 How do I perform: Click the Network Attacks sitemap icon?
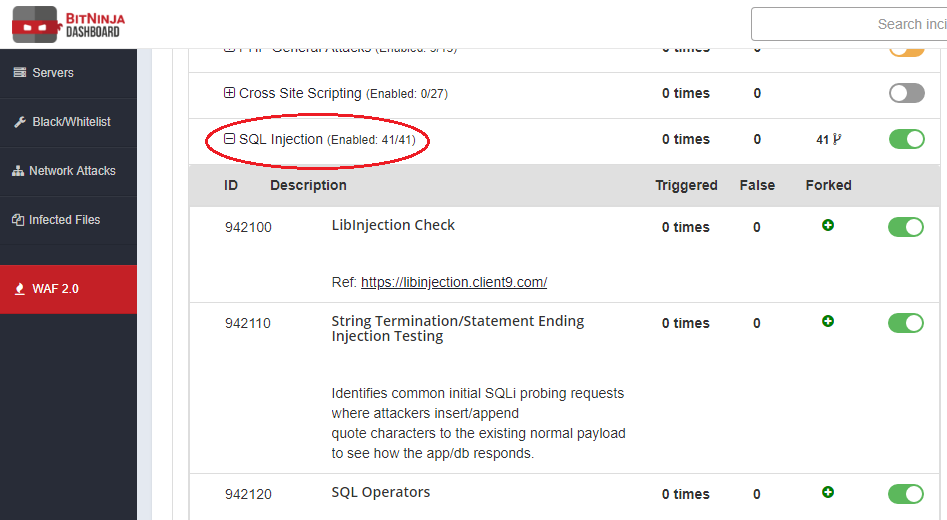18,171
